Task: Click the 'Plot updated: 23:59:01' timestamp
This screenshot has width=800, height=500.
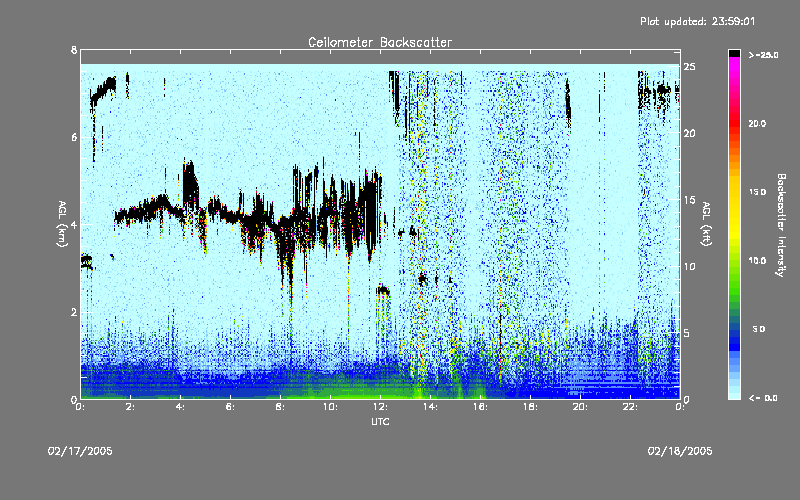Action: [697, 21]
